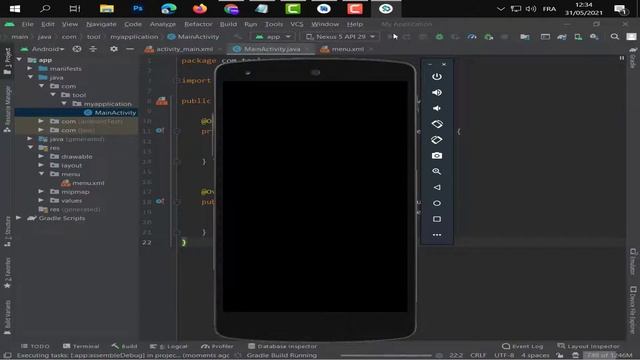
Task: Click project panel settings gear icon
Action: (x=113, y=49)
